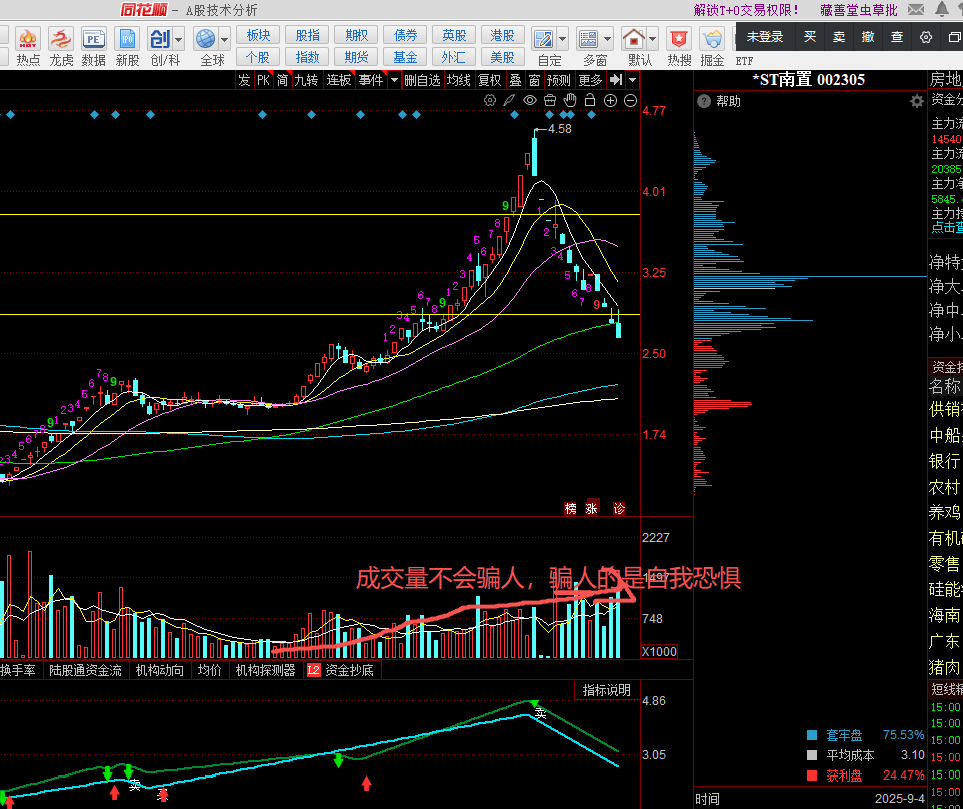The height and width of the screenshot is (809, 963).
Task: Open chip distribution panel settings gear
Action: (x=916, y=101)
